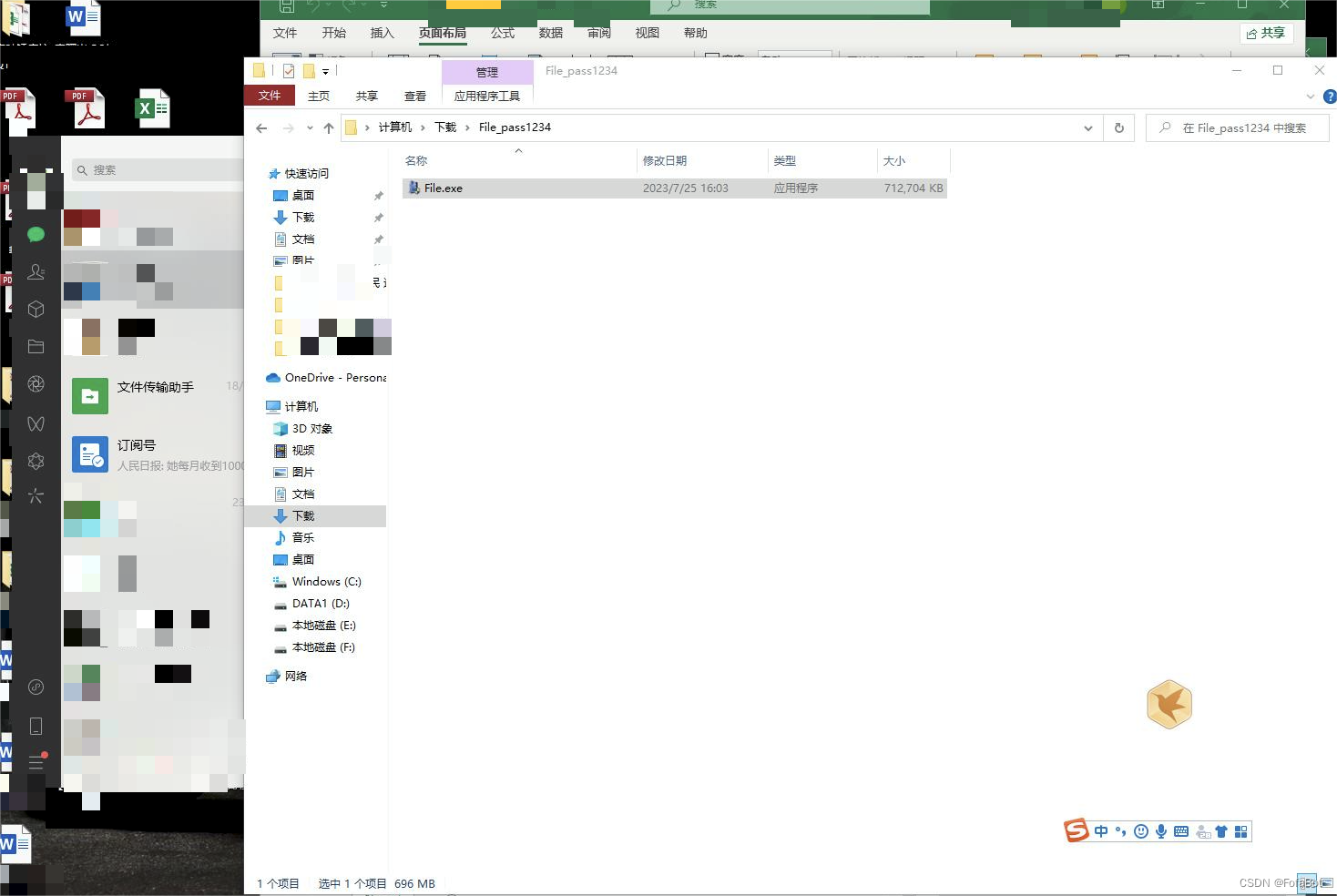Open Explorer help question icon
The height and width of the screenshot is (896, 1337).
(1329, 96)
